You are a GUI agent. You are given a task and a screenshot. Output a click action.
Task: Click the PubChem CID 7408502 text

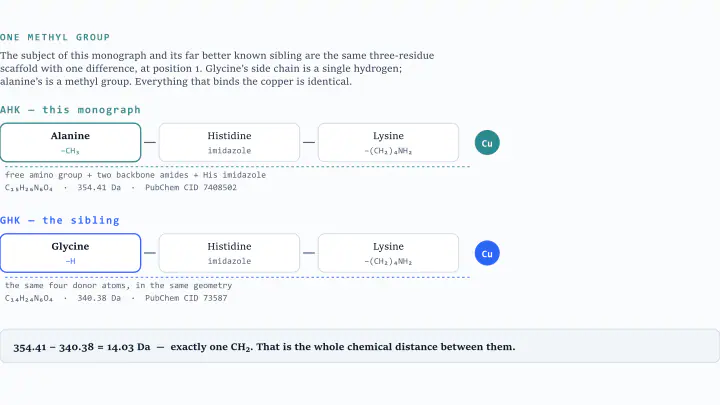click(x=191, y=187)
